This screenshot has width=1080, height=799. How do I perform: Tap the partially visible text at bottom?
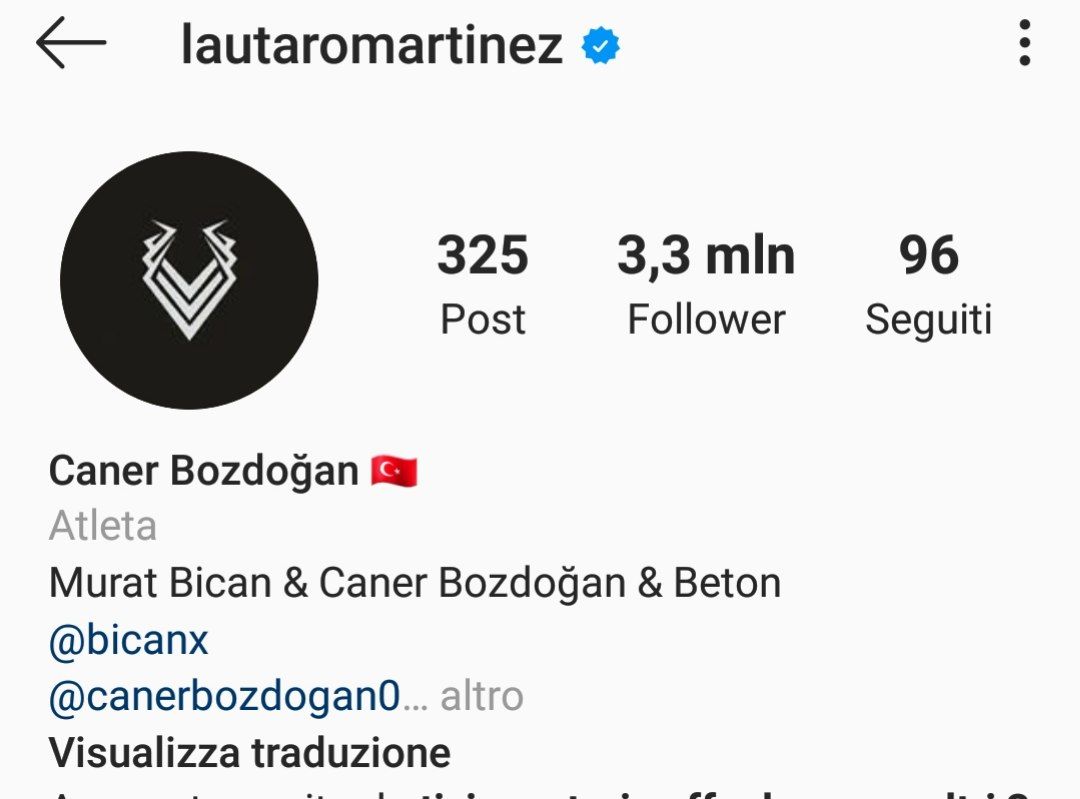[540, 794]
